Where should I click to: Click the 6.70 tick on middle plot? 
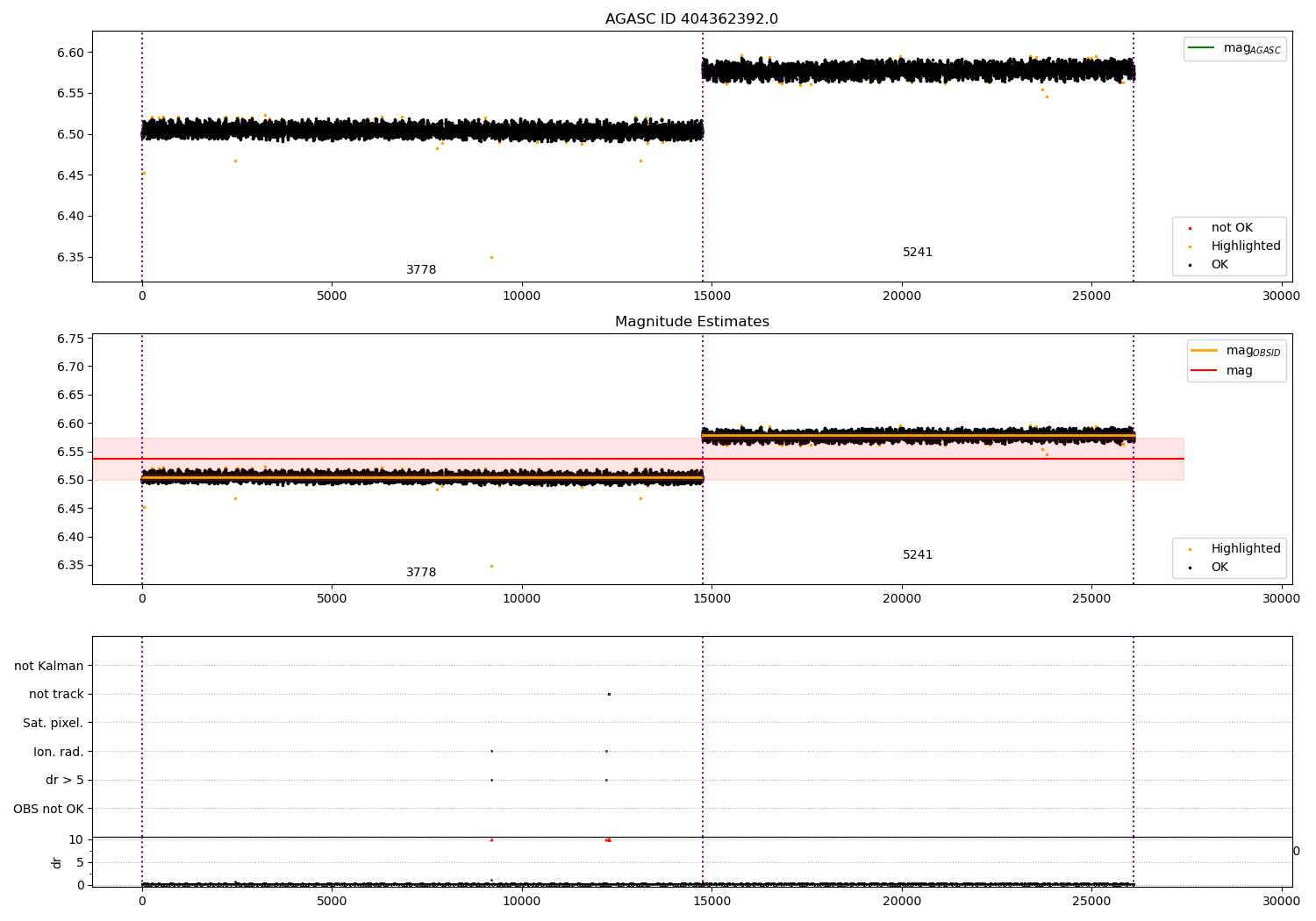[x=71, y=367]
